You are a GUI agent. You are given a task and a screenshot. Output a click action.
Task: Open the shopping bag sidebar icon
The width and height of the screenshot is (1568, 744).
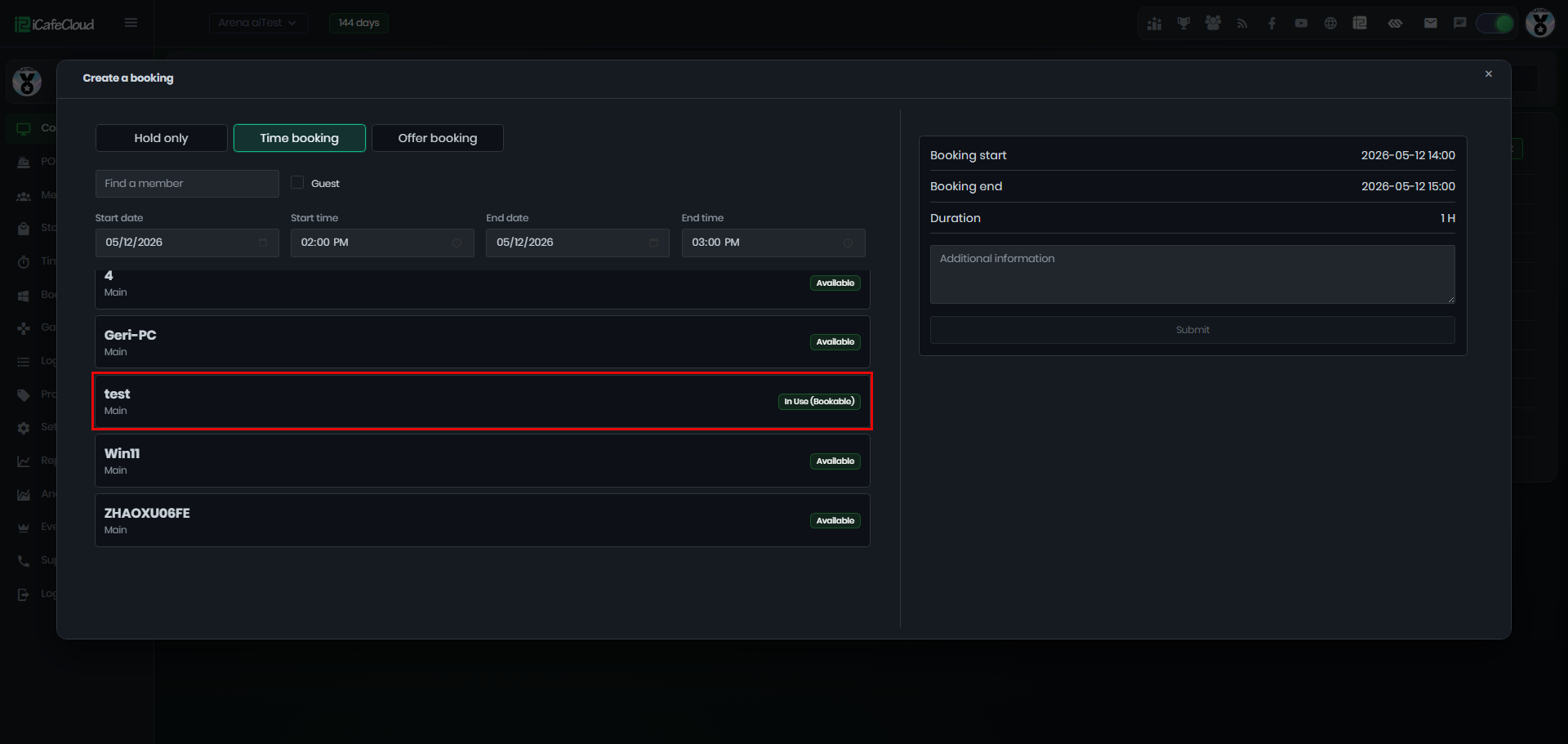coord(24,228)
